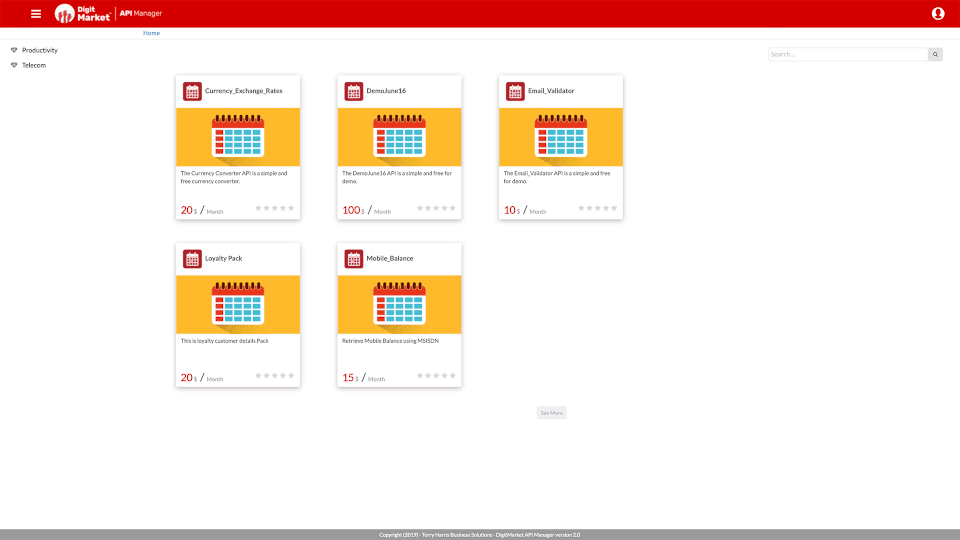Screen dimensions: 960x540
Task: Rate DemoJune16 using its star rating
Action: point(436,208)
